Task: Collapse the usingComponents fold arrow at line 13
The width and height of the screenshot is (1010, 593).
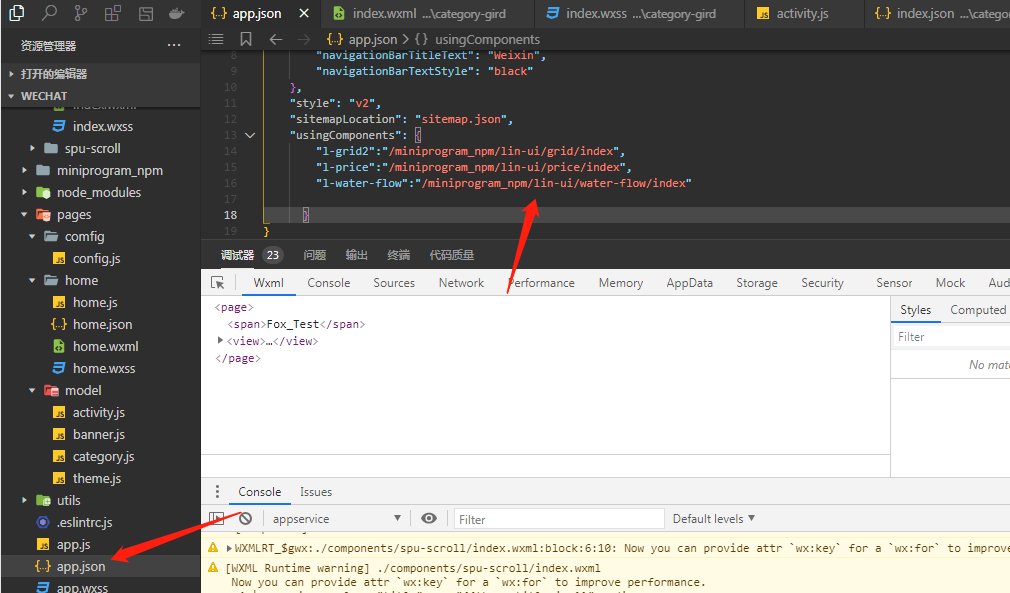Action: coord(251,135)
